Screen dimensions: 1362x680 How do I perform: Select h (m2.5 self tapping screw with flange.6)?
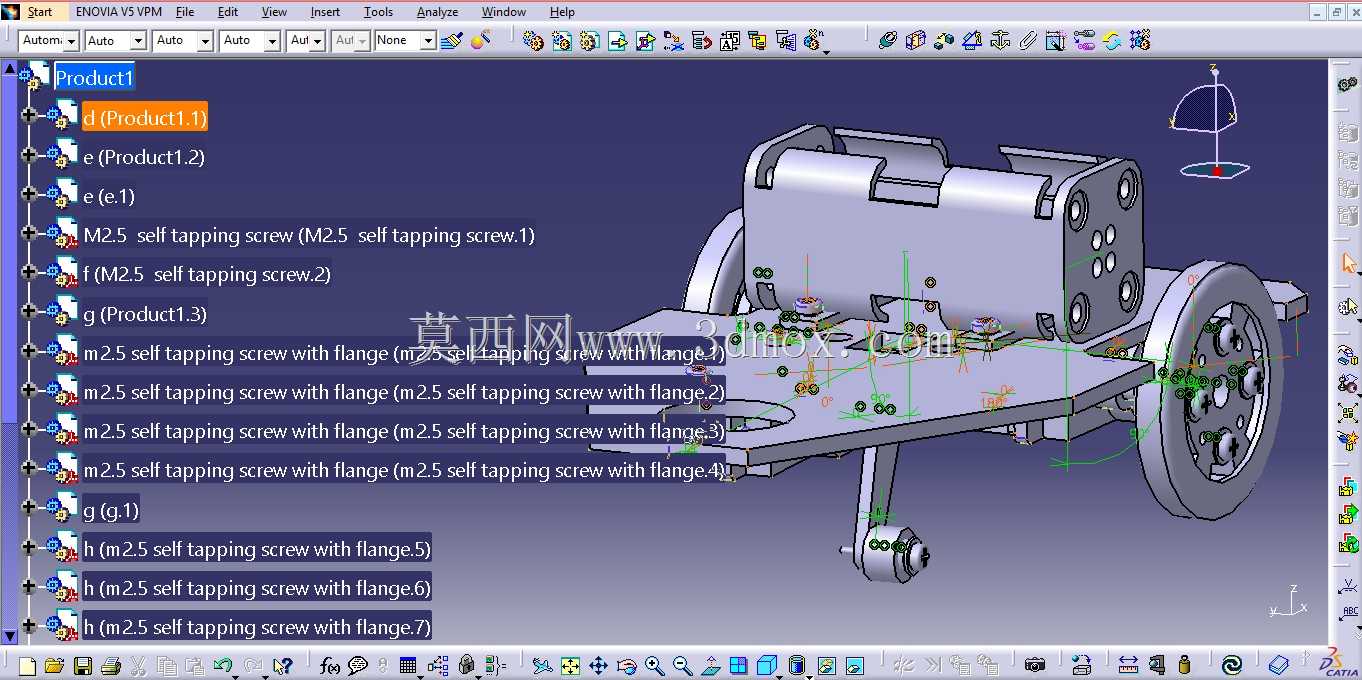click(x=257, y=588)
